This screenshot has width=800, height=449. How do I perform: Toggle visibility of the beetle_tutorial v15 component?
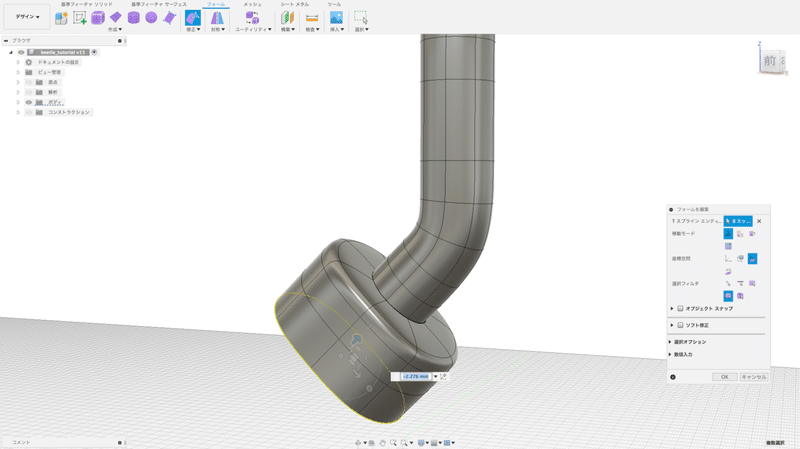click(x=21, y=52)
